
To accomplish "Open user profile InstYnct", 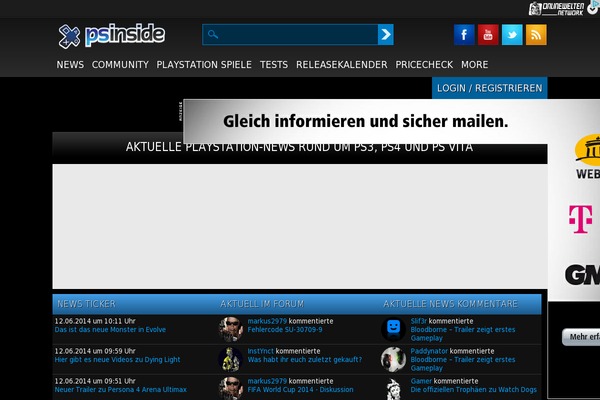I will click(x=261, y=351).
